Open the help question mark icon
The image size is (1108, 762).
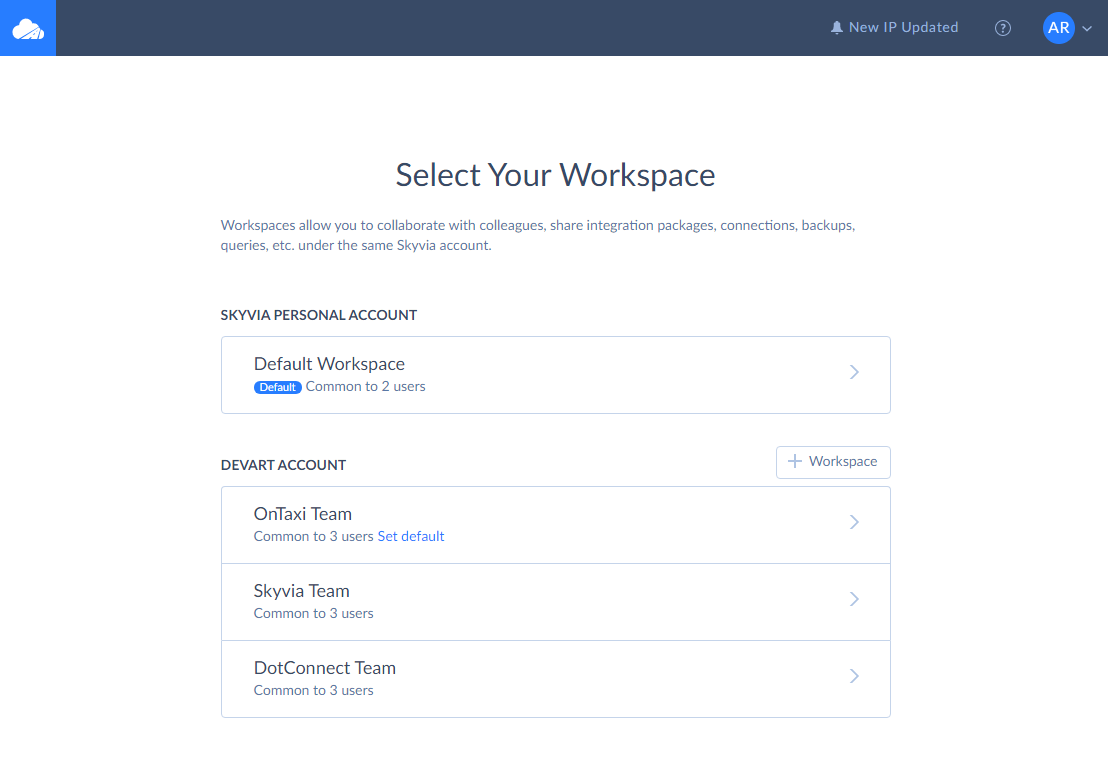pos(1003,28)
